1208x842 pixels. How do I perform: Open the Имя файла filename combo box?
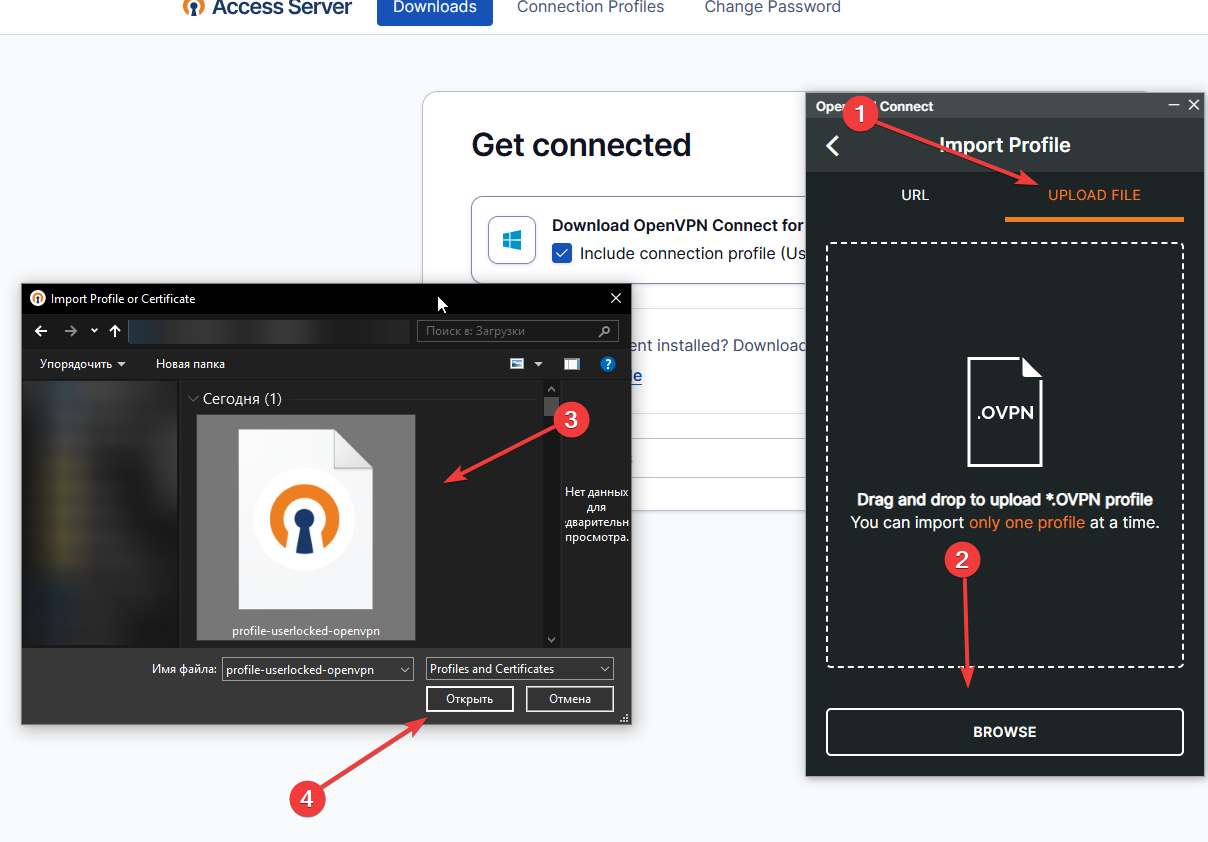[318, 669]
